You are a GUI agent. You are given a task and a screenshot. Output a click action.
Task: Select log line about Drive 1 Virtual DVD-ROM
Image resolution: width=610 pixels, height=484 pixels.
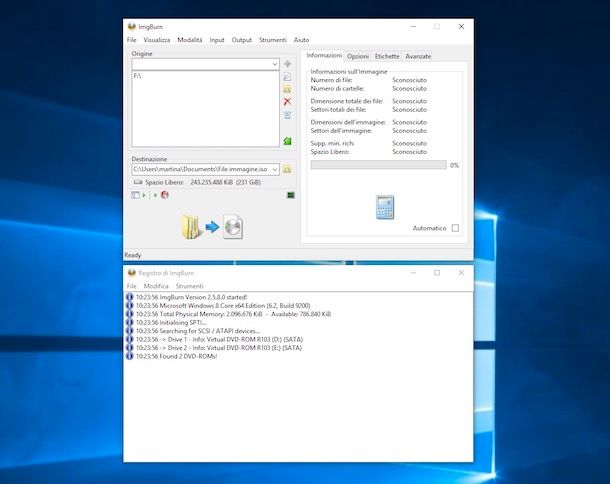[219, 339]
